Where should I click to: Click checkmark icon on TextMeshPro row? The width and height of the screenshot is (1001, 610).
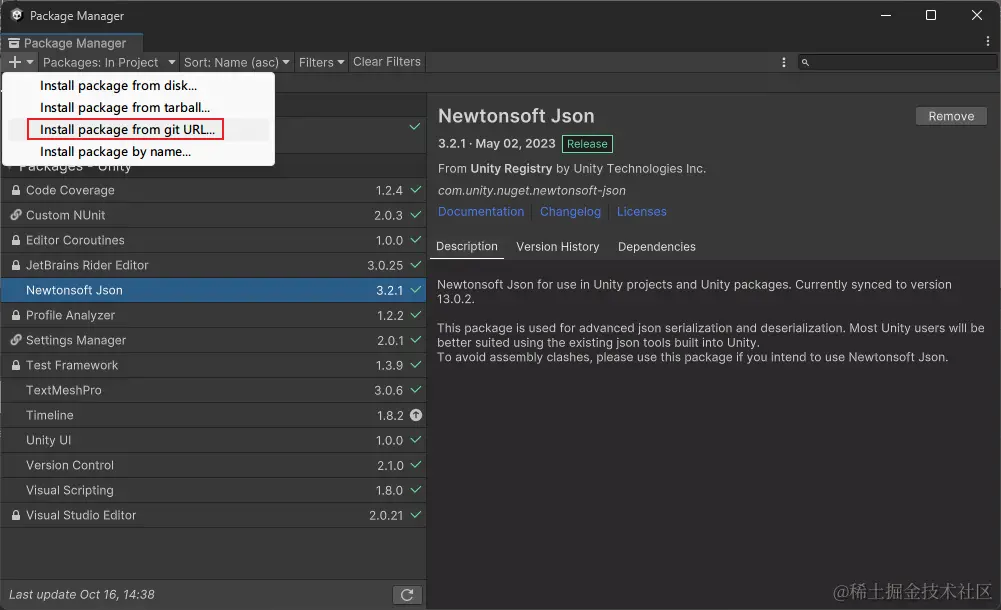[x=416, y=389]
